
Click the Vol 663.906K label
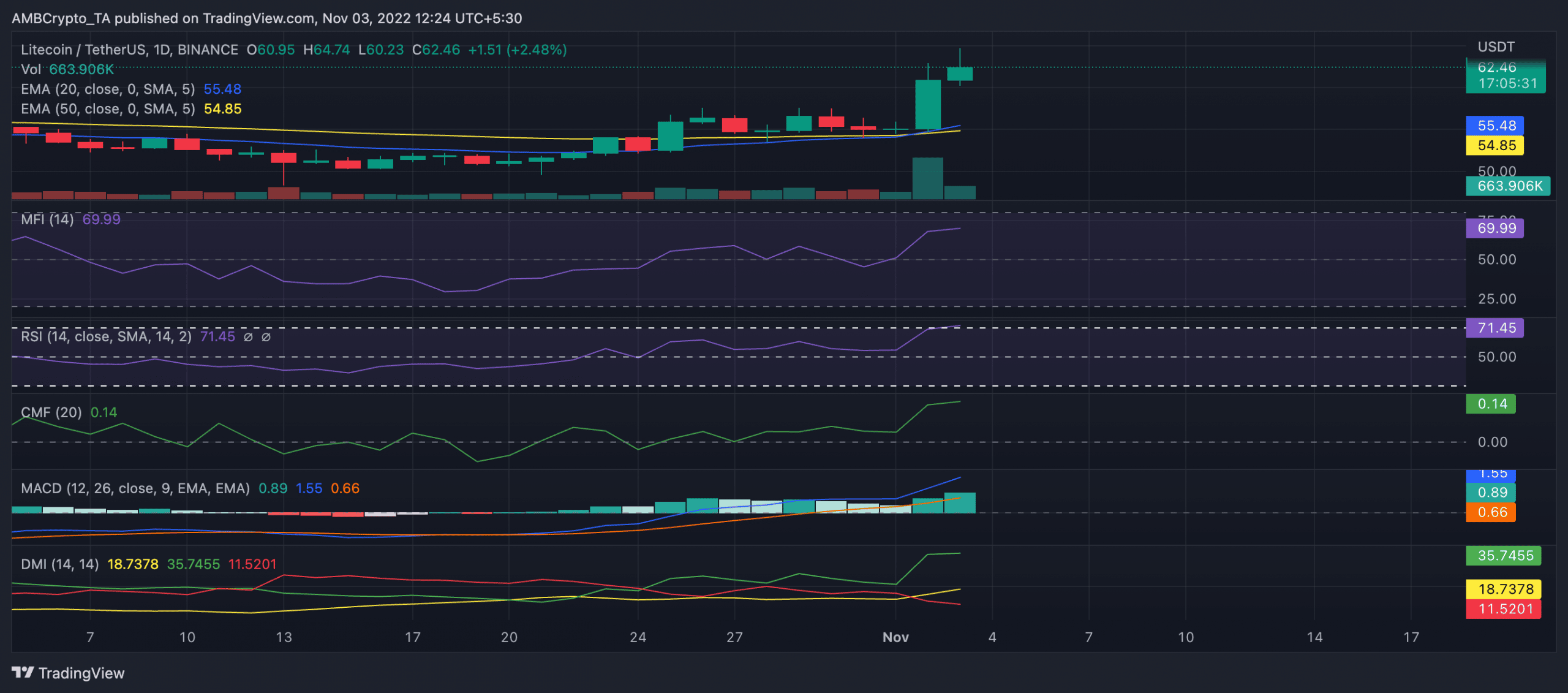(67, 69)
